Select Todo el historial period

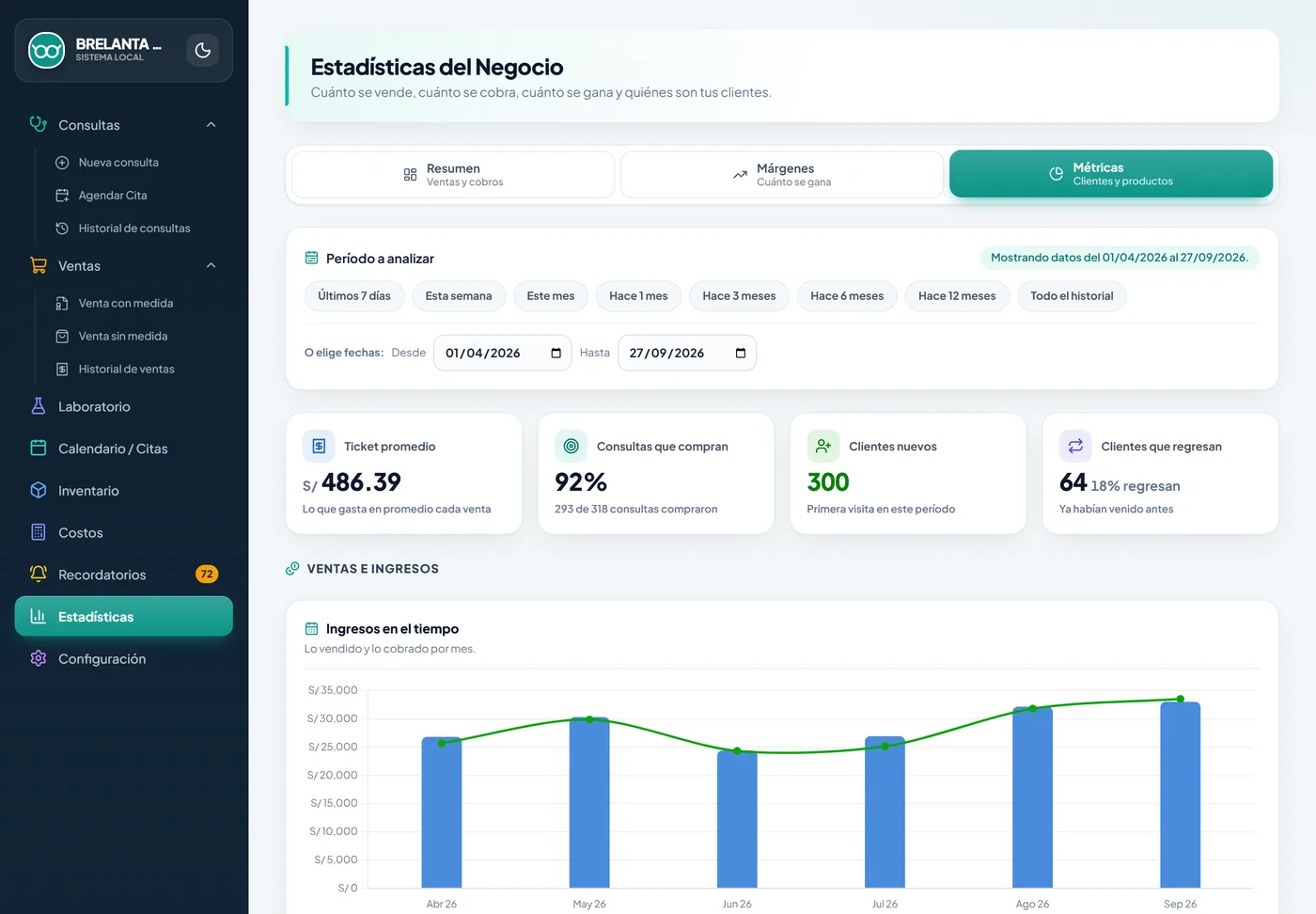(1072, 296)
